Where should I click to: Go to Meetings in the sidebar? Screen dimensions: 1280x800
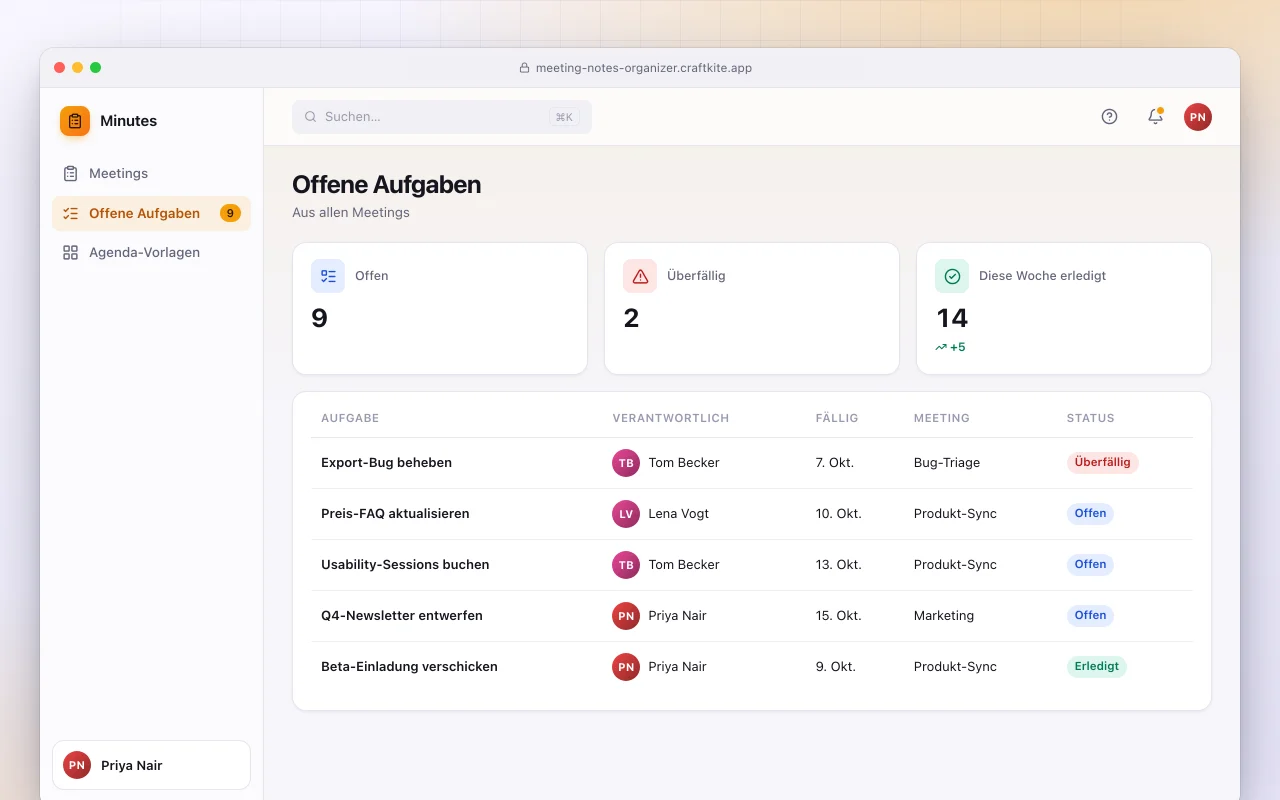coord(151,174)
